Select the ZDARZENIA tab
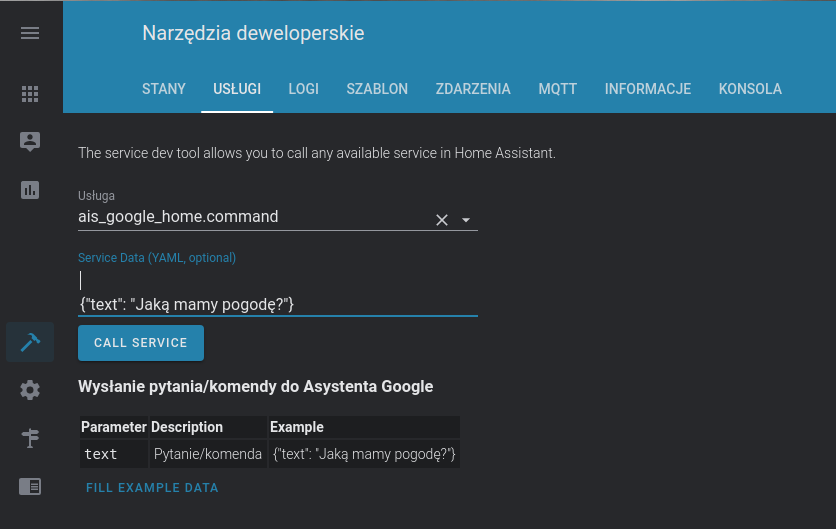This screenshot has width=836, height=529. click(x=473, y=89)
